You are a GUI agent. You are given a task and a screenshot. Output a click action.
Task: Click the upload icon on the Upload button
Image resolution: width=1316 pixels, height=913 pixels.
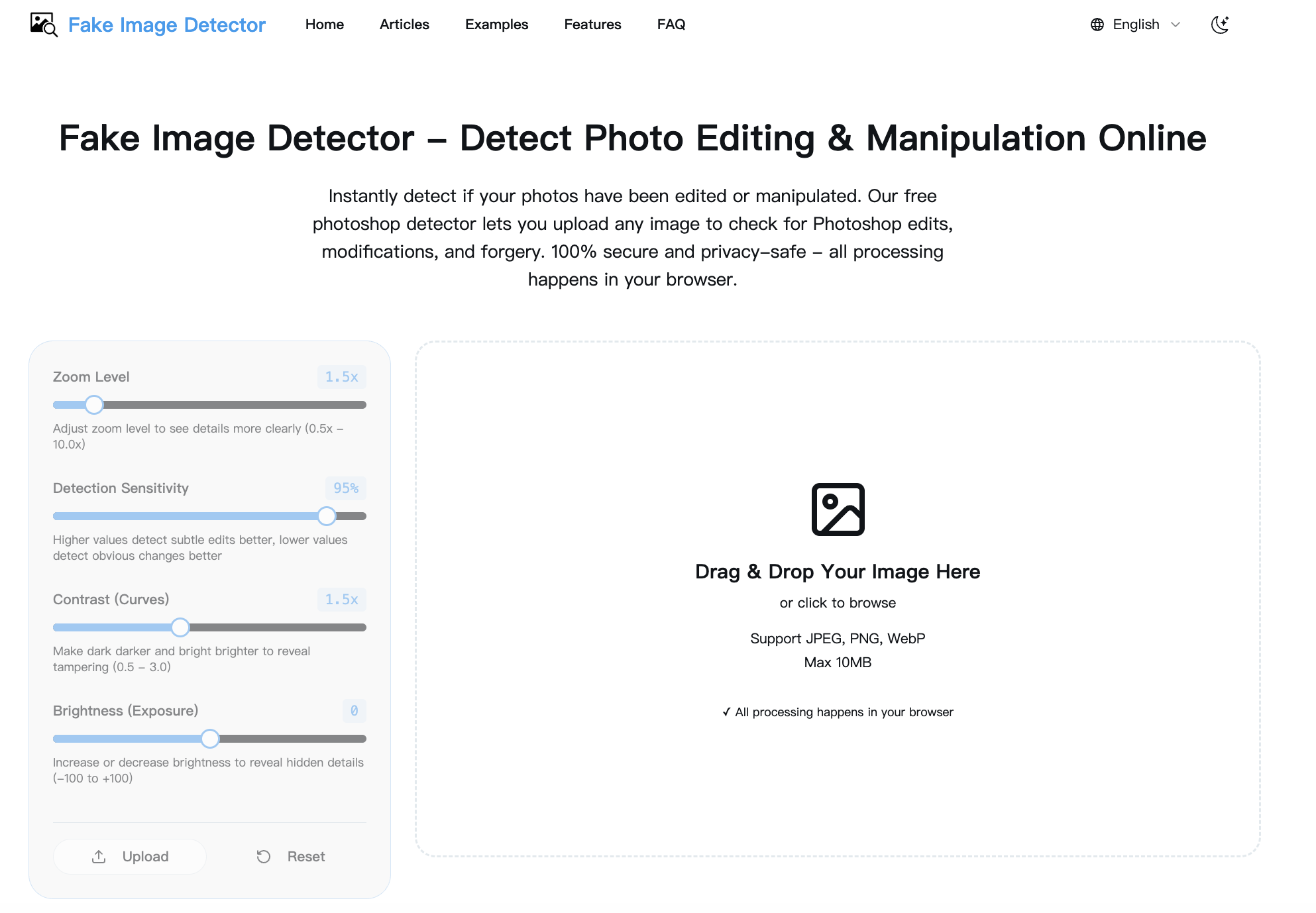(x=99, y=856)
